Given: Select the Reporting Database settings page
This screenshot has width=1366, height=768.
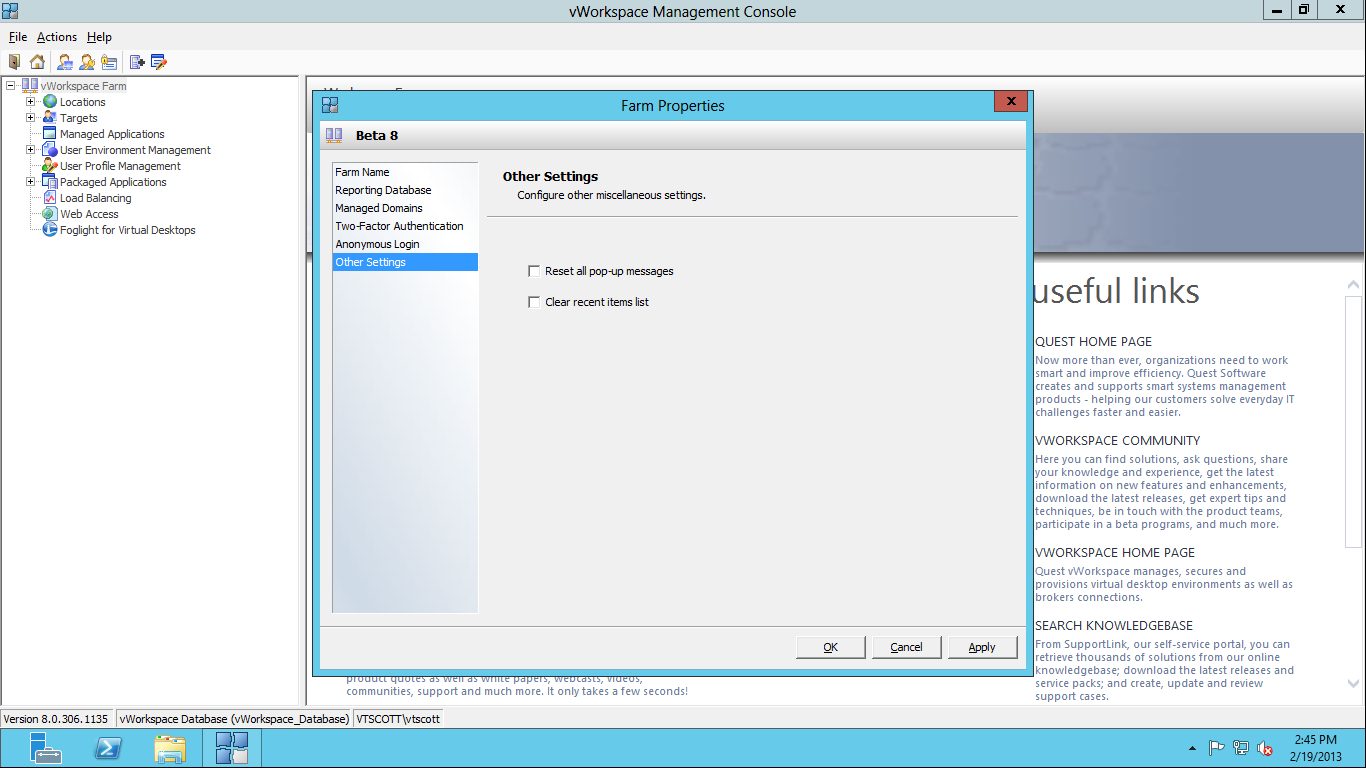Looking at the screenshot, I should [x=405, y=190].
